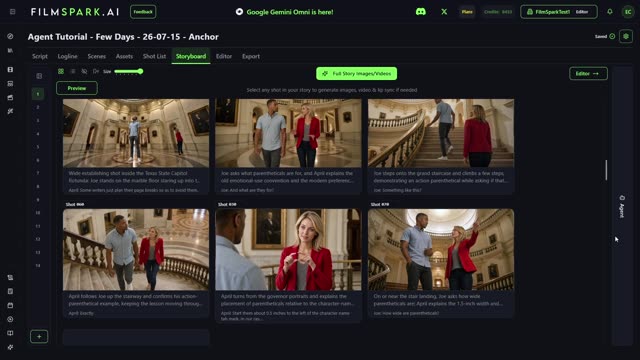Click the FILMSPARK.AI logo

75,12
